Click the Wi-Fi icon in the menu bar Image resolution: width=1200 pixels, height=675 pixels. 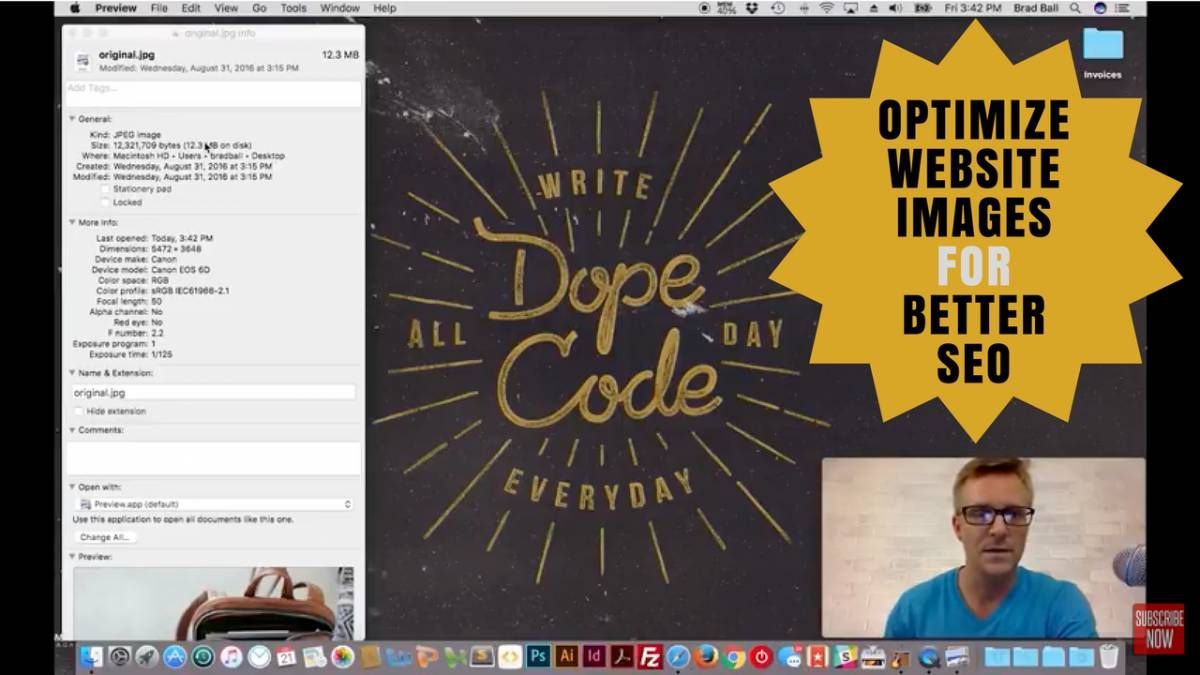(x=827, y=8)
